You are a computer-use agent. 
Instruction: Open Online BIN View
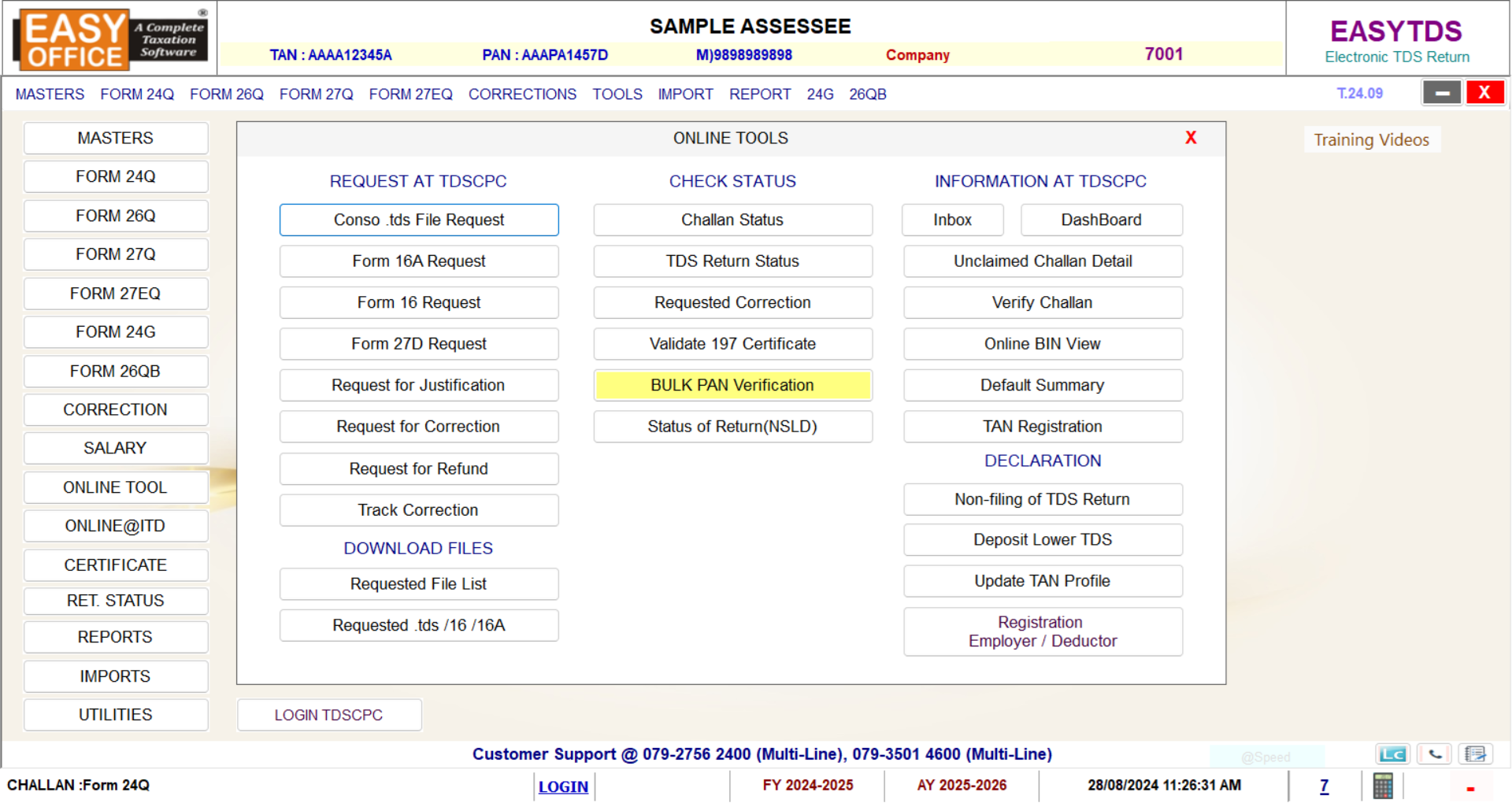coord(1043,344)
